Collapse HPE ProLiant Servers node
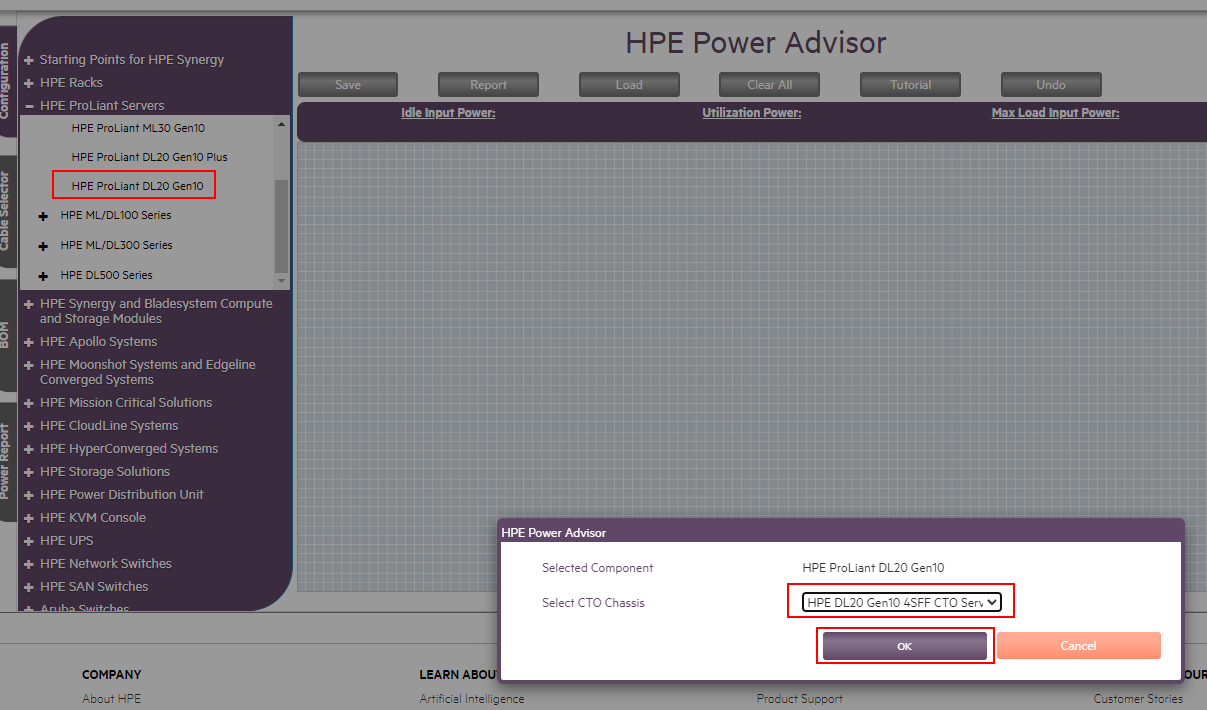The height and width of the screenshot is (710, 1207). pos(29,106)
